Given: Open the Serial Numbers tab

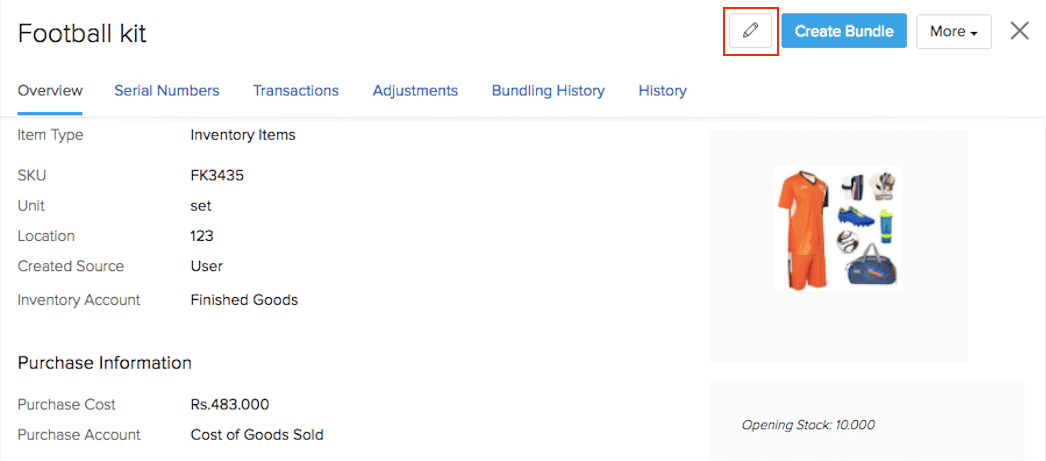Looking at the screenshot, I should point(166,90).
